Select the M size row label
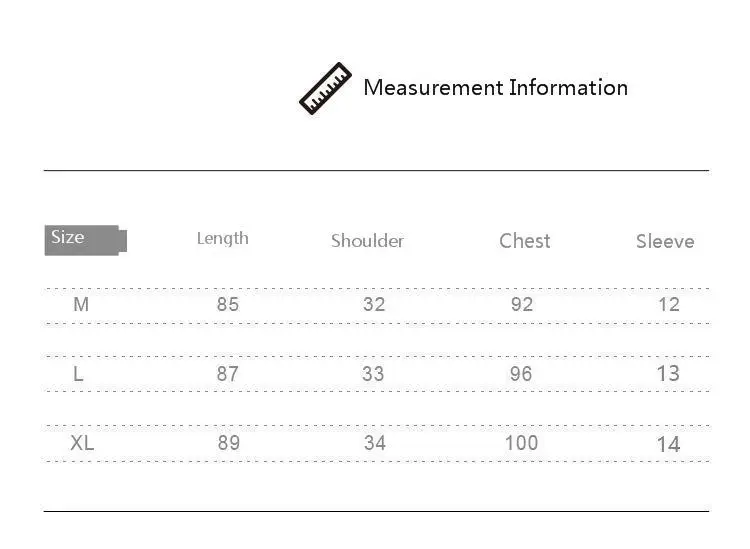The width and height of the screenshot is (750, 549). pyautogui.click(x=81, y=304)
